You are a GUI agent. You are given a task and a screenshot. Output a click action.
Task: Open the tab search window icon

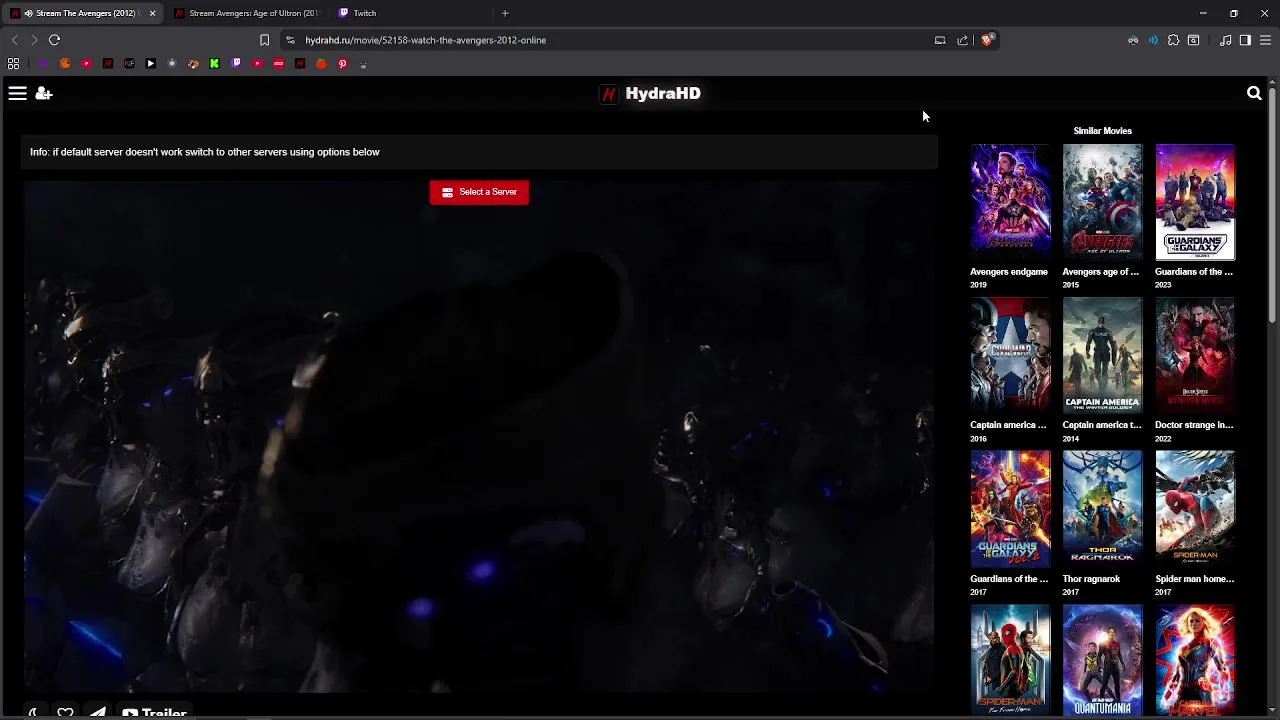[x=1194, y=40]
